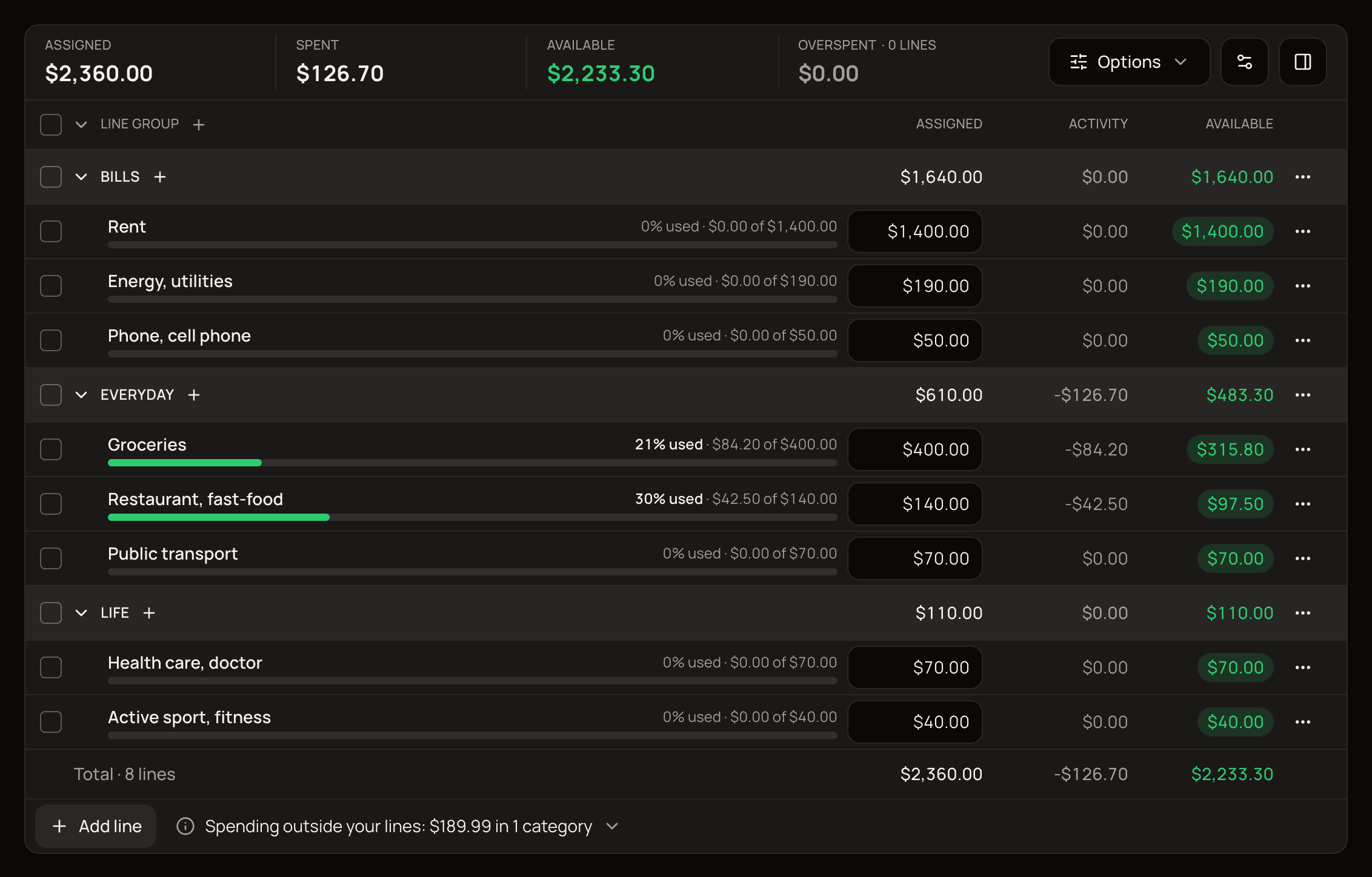Click the info icon beside outside spending
This screenshot has height=877, width=1372.
[185, 826]
